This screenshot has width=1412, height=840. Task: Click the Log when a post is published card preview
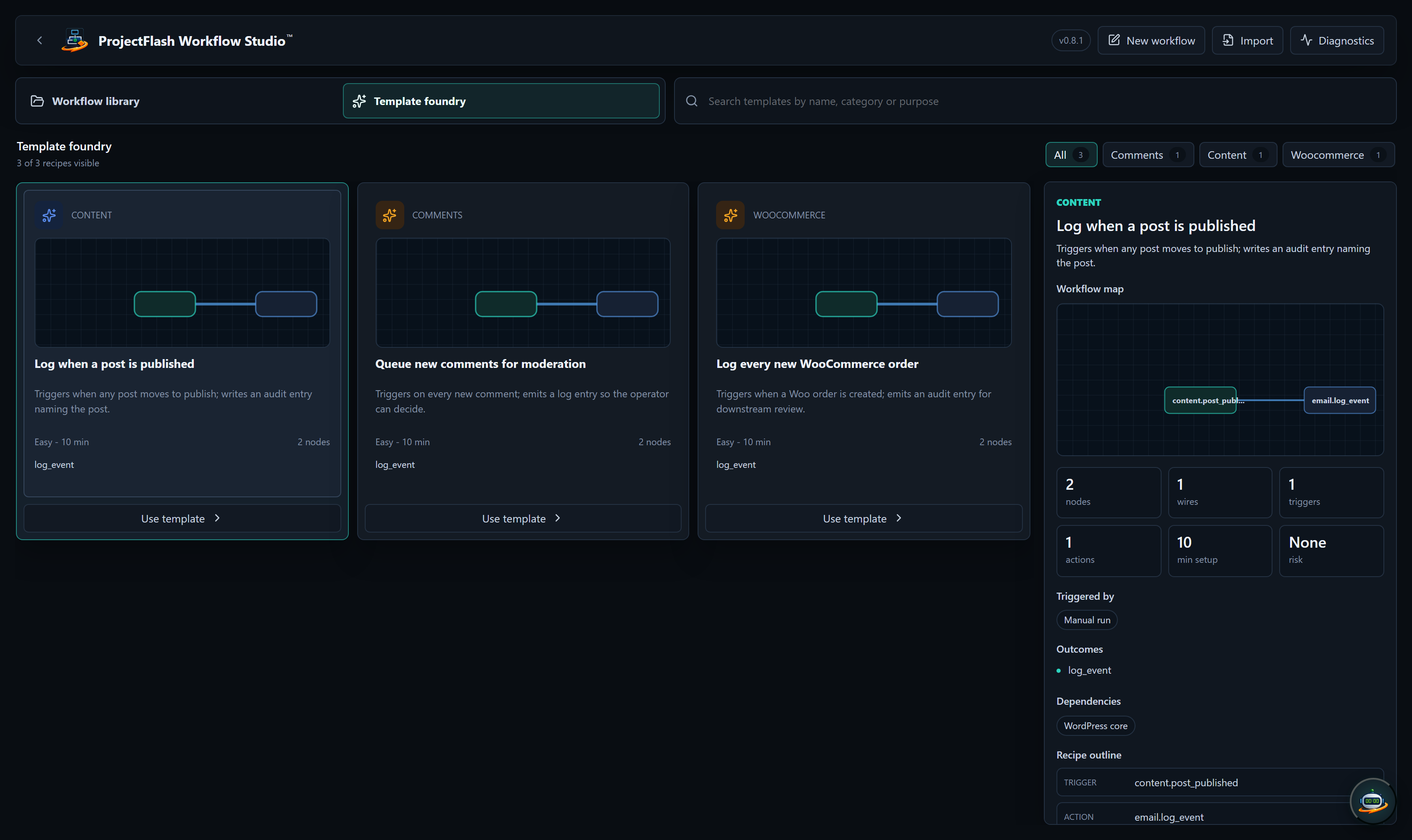pos(182,293)
